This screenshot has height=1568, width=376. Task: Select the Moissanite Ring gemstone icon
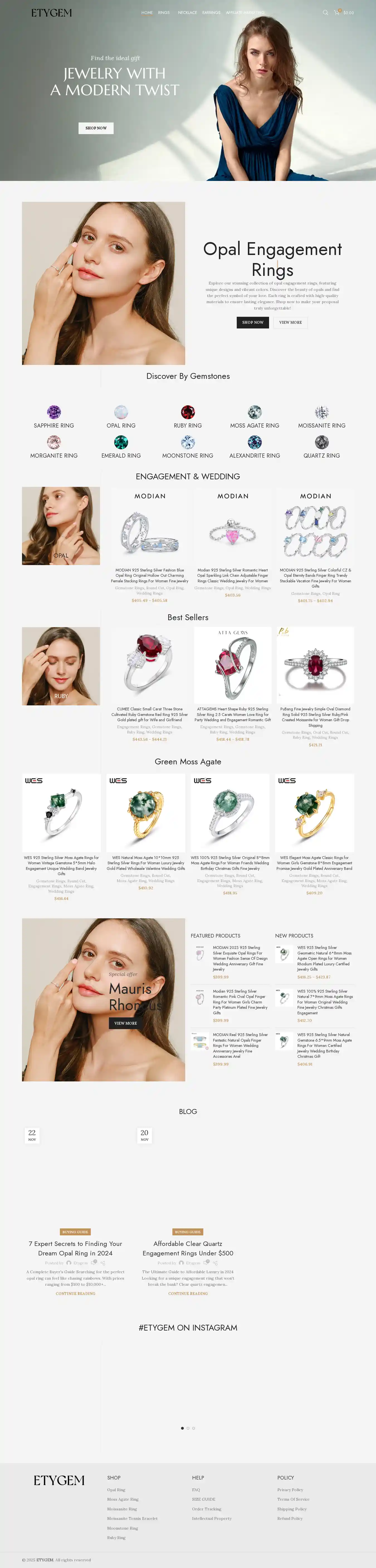pos(322,412)
